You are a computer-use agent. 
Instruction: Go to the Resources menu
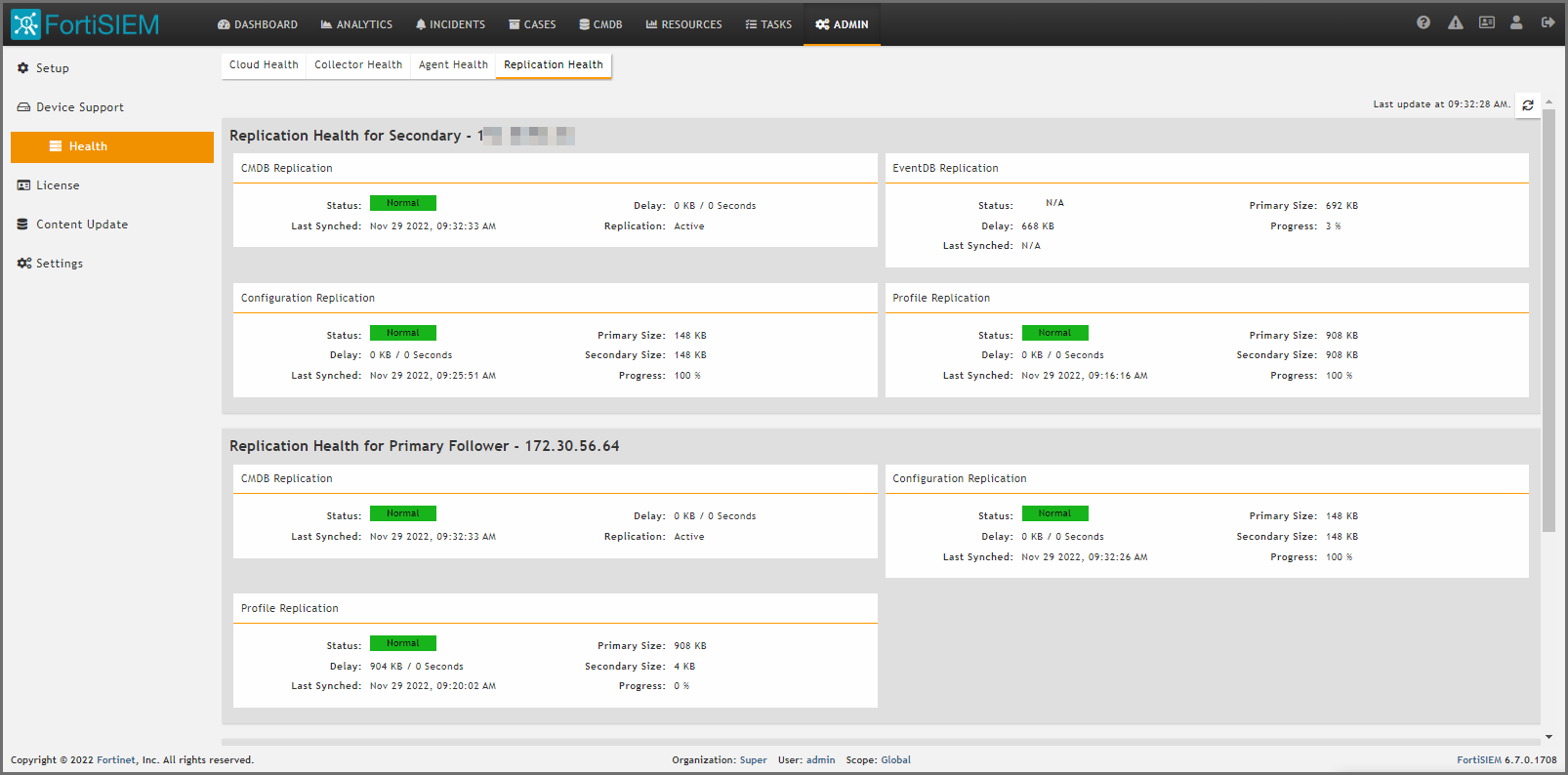(x=683, y=24)
